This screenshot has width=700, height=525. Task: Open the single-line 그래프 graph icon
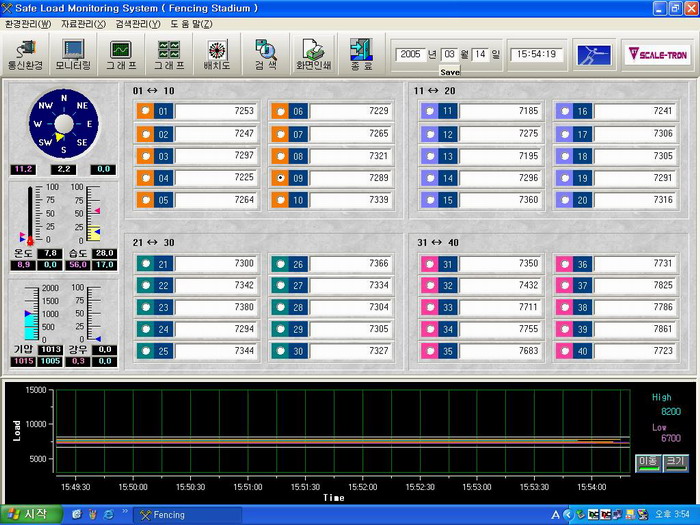pos(120,53)
